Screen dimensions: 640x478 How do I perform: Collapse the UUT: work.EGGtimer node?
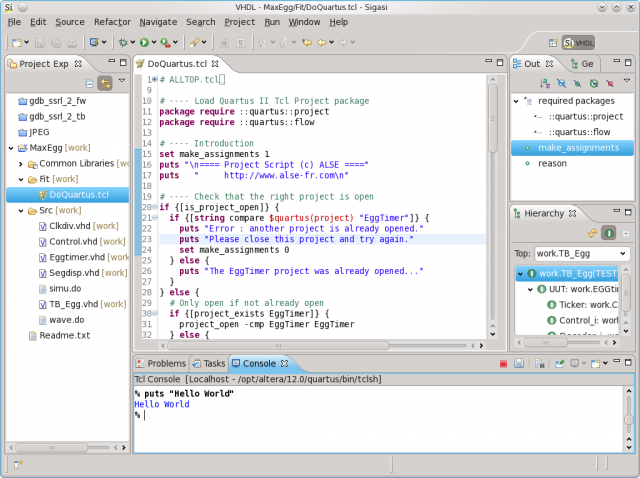click(x=530, y=289)
